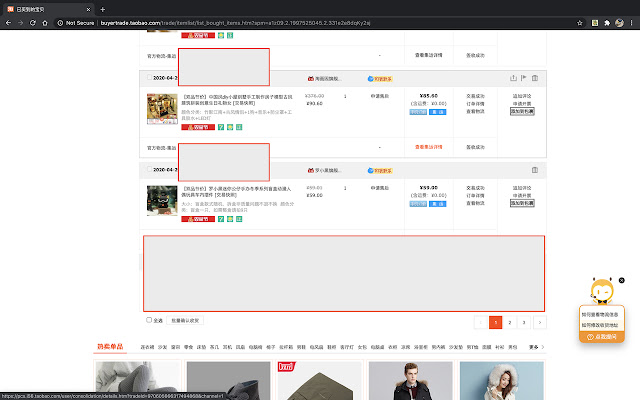640x400 pixels.
Task: Open the red consolidation details link below ¥85.60 order
Action: [x=429, y=147]
